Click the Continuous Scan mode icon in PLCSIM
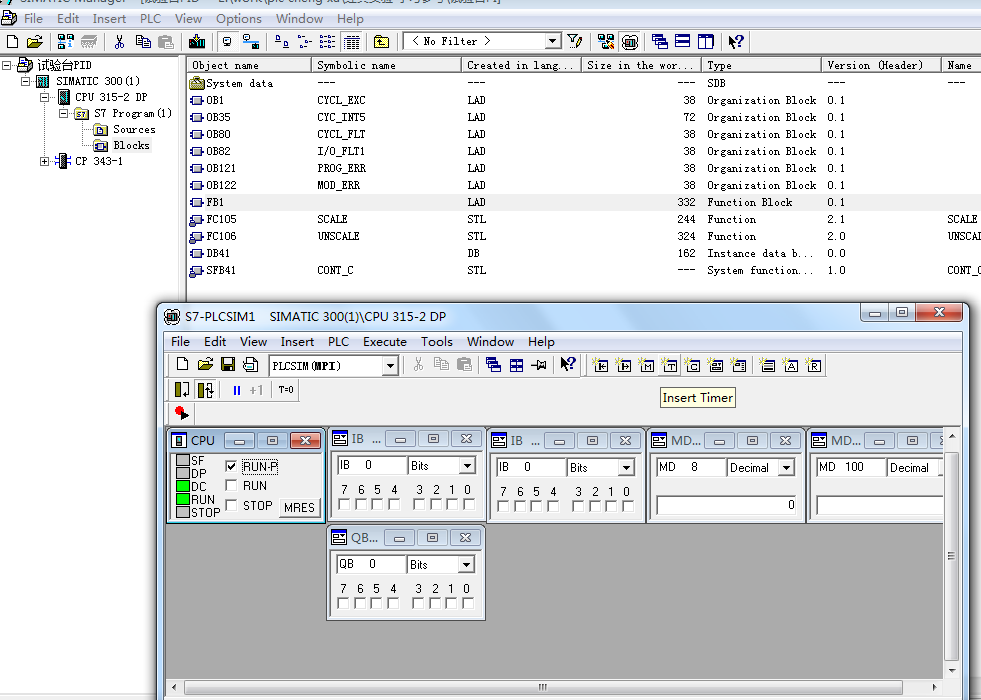 click(x=205, y=390)
